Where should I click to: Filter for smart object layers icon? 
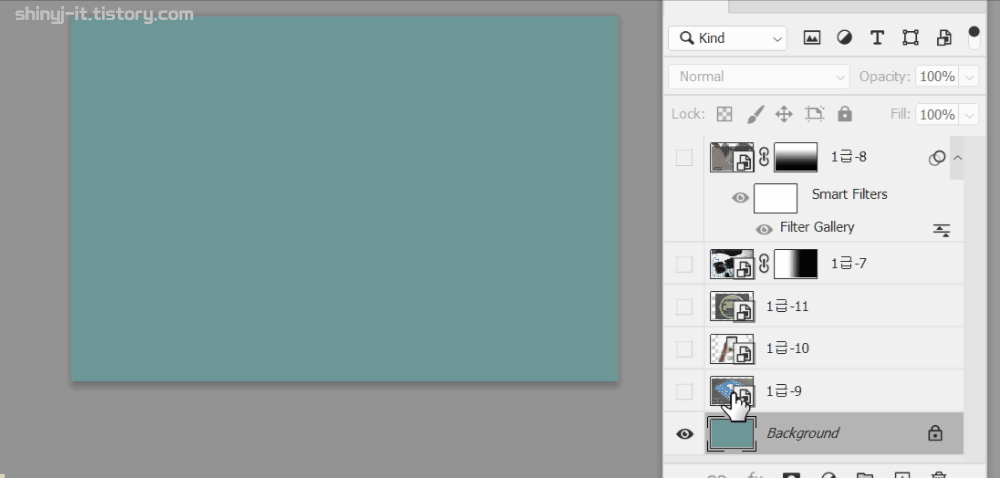pyautogui.click(x=943, y=38)
